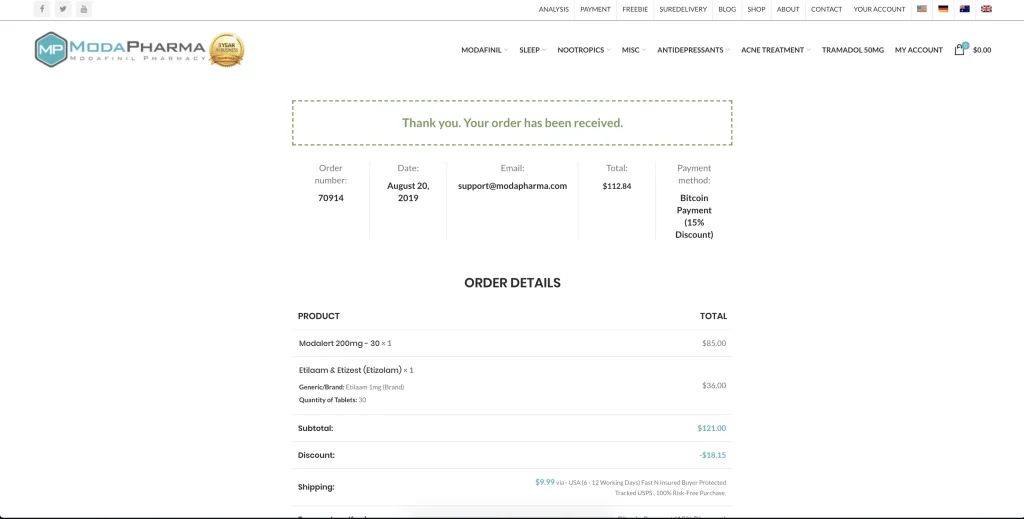The height and width of the screenshot is (519, 1024).
Task: Click the 3 Year in Business badge
Action: (x=226, y=49)
